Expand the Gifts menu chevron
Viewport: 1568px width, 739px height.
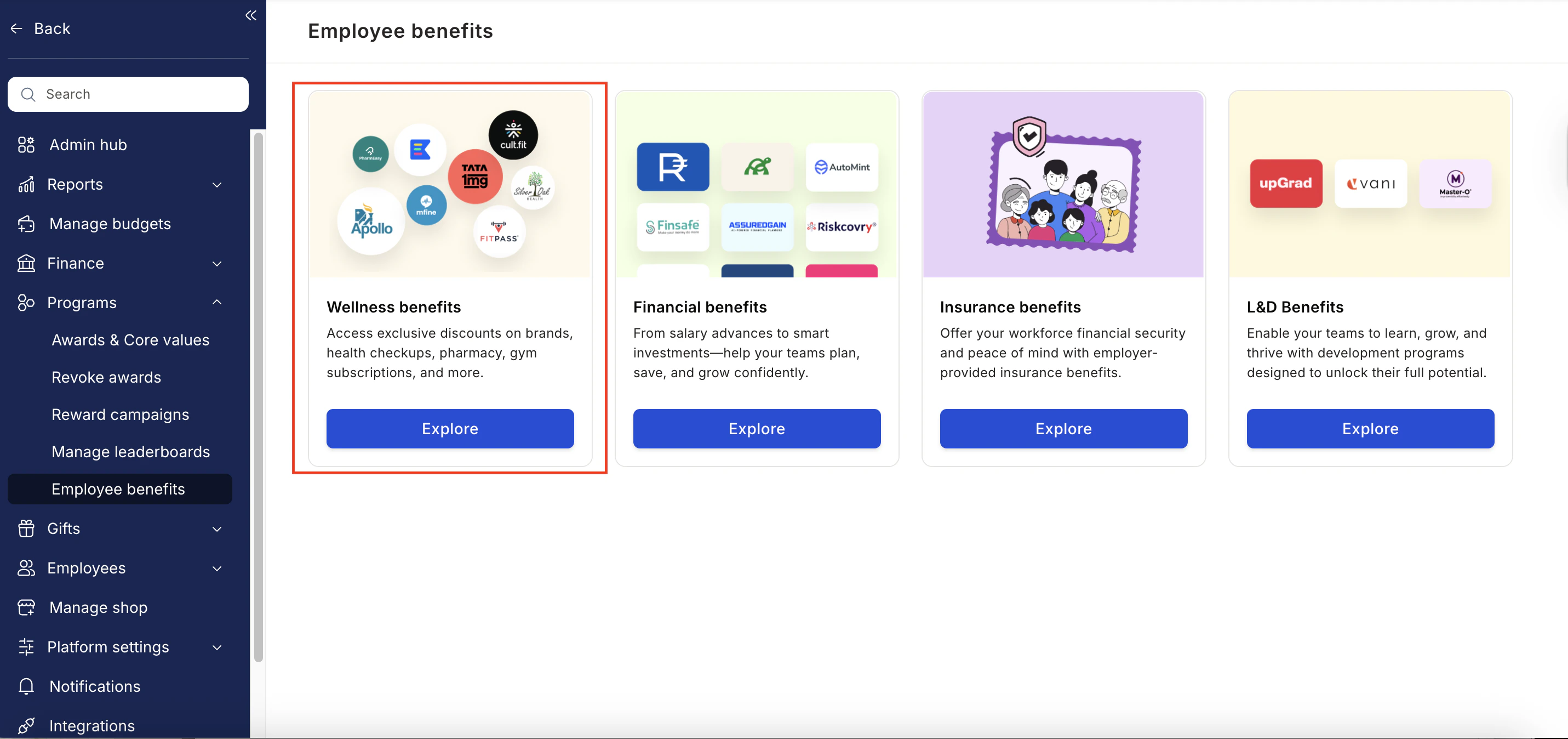coord(217,529)
